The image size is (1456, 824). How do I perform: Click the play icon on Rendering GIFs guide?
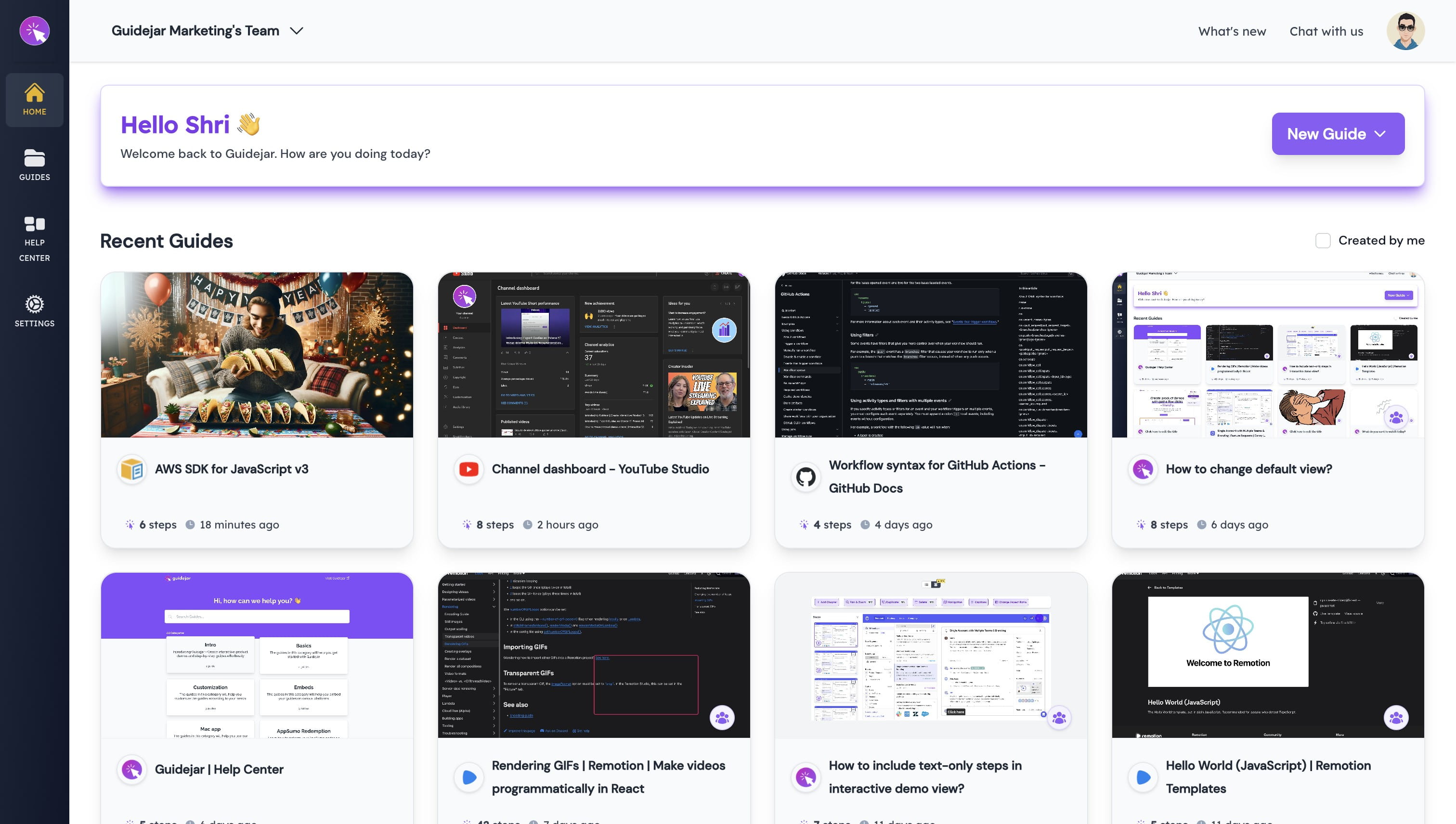468,776
